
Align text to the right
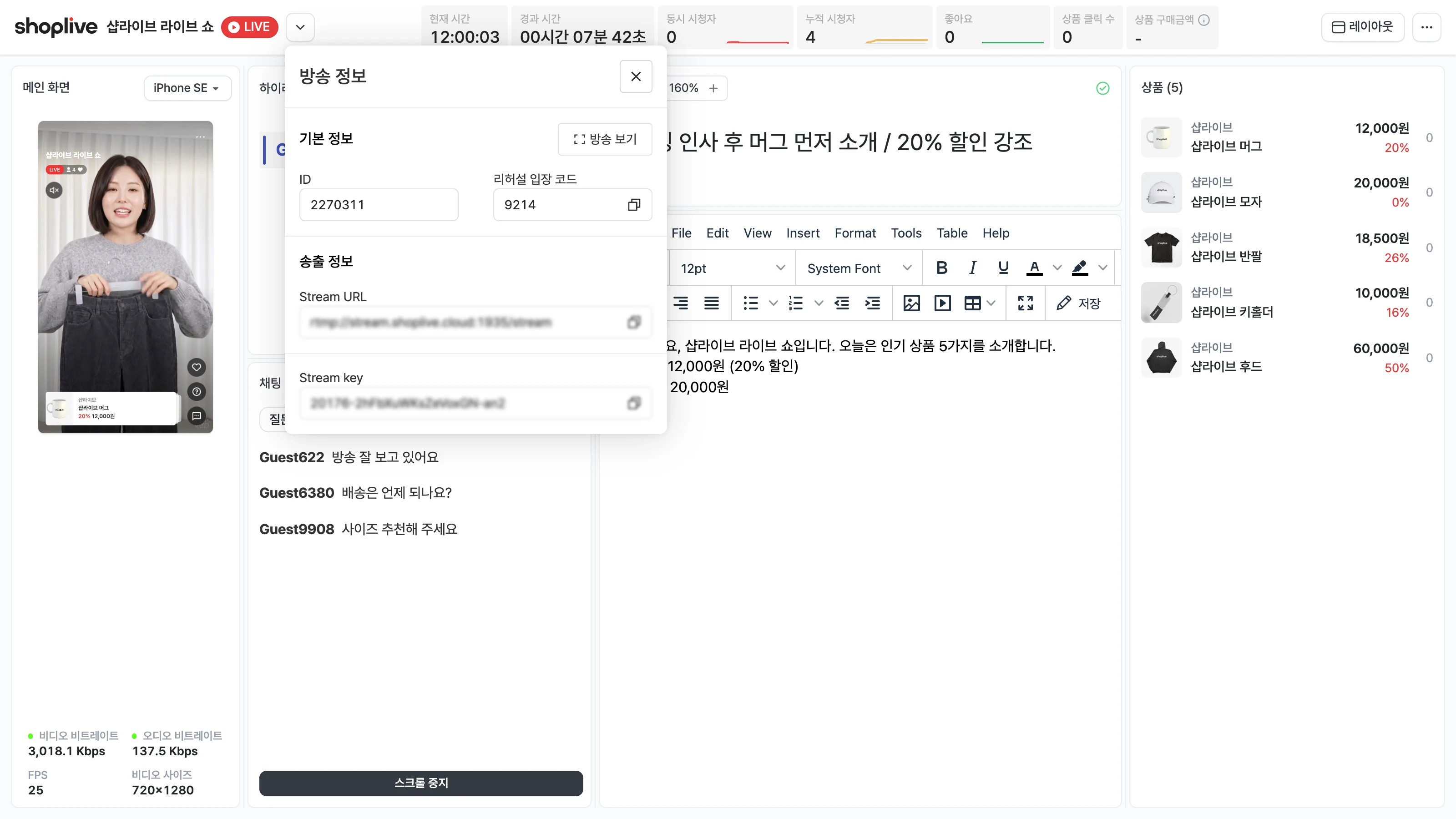tap(681, 303)
